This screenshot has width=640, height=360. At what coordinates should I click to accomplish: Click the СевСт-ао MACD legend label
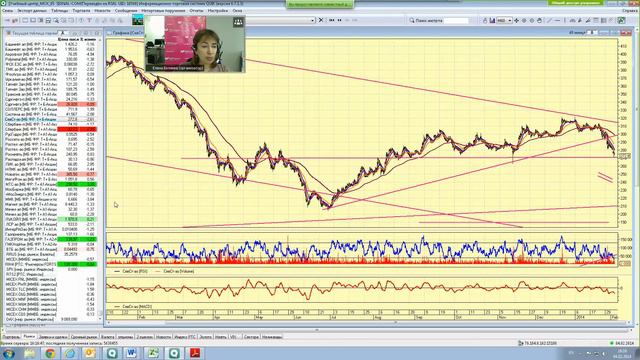pyautogui.click(x=137, y=306)
